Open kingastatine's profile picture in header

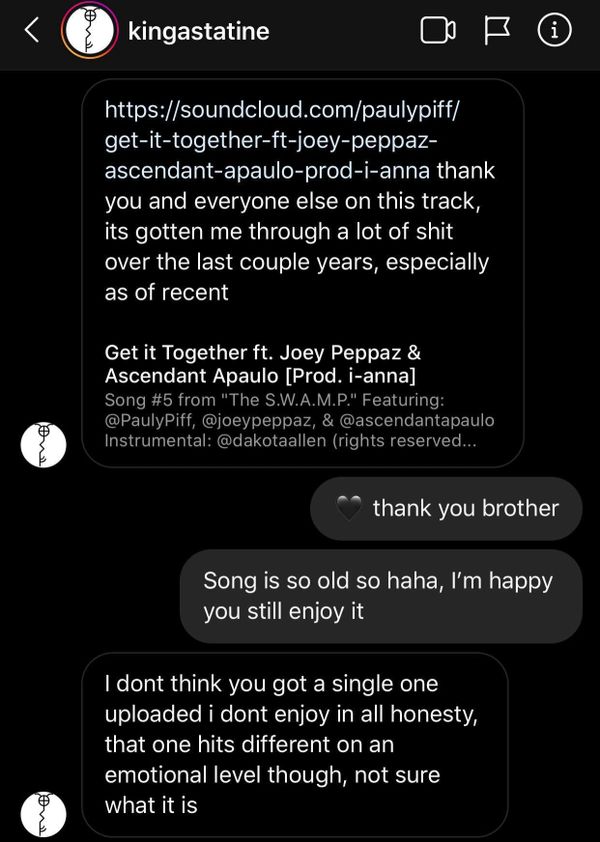pos(88,32)
